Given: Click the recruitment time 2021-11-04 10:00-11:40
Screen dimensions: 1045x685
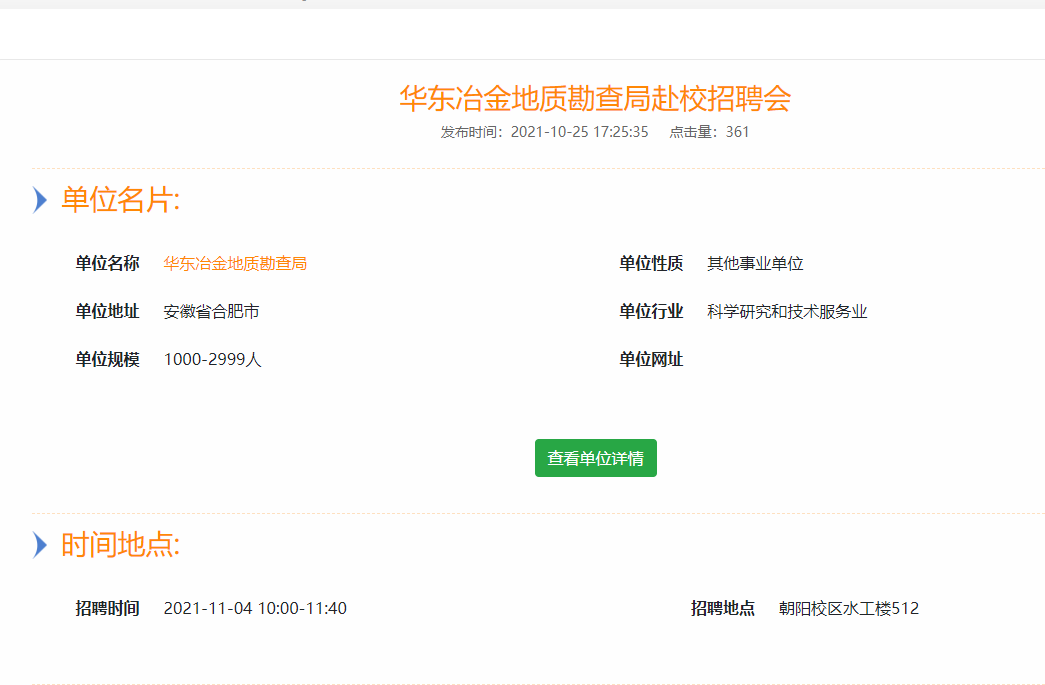Looking at the screenshot, I should coord(255,608).
